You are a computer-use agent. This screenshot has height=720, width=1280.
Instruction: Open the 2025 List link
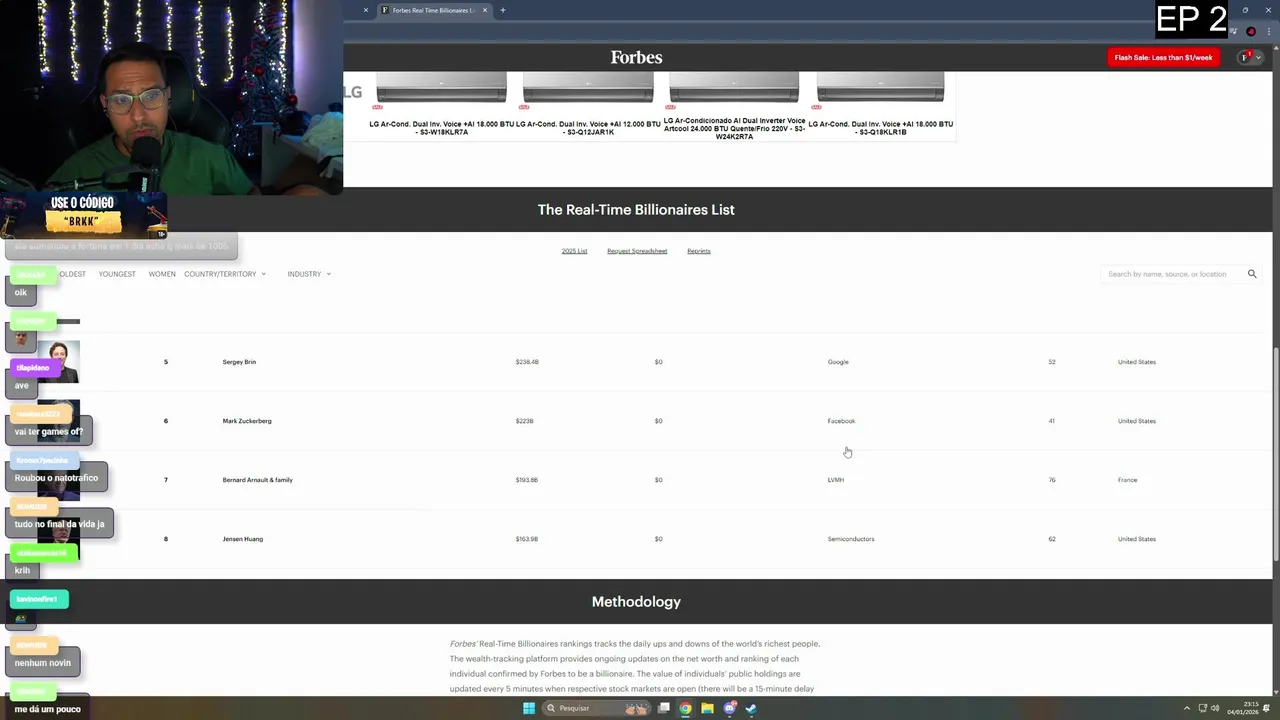click(x=574, y=251)
